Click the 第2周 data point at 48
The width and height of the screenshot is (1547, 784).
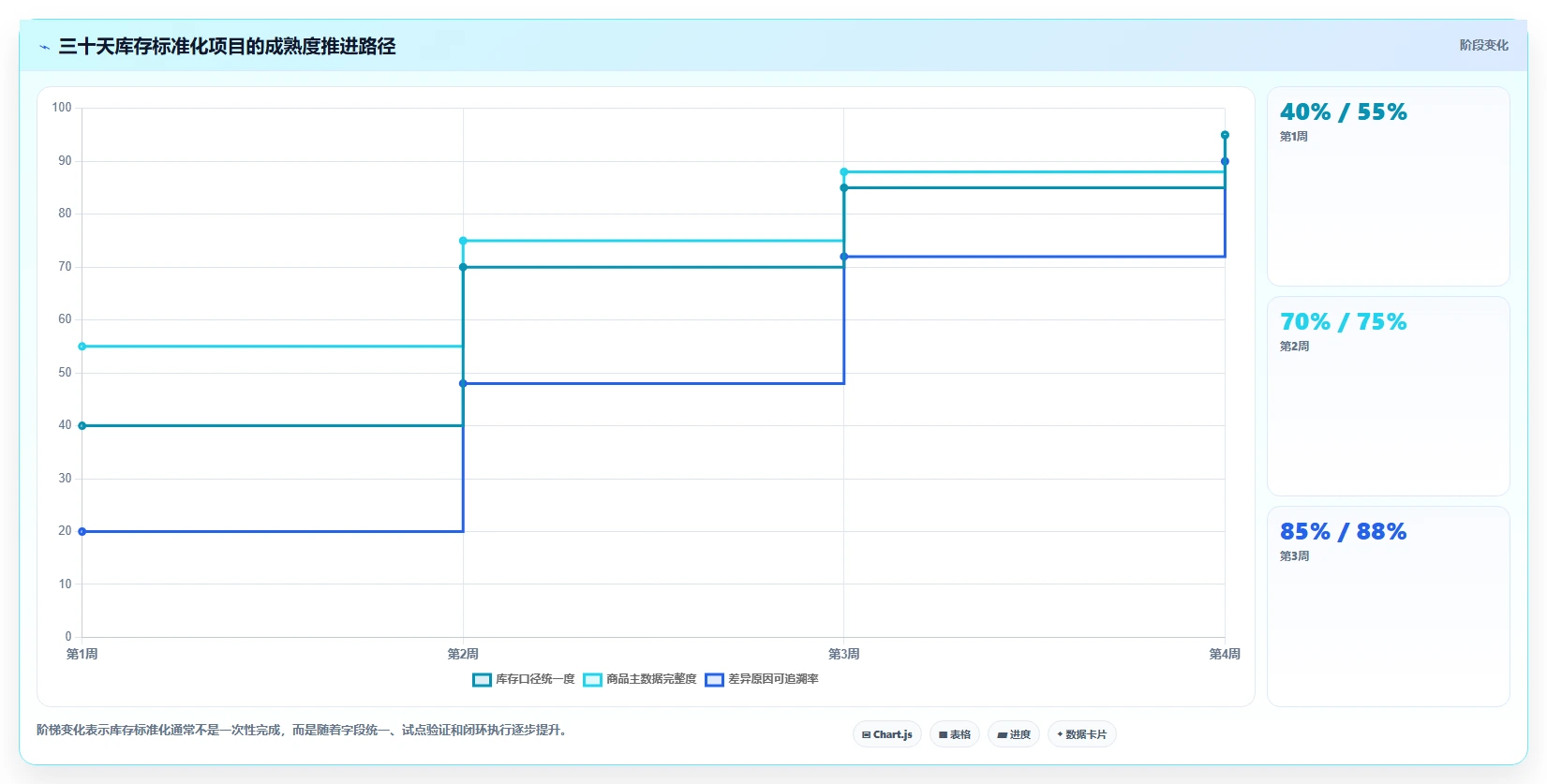463,383
